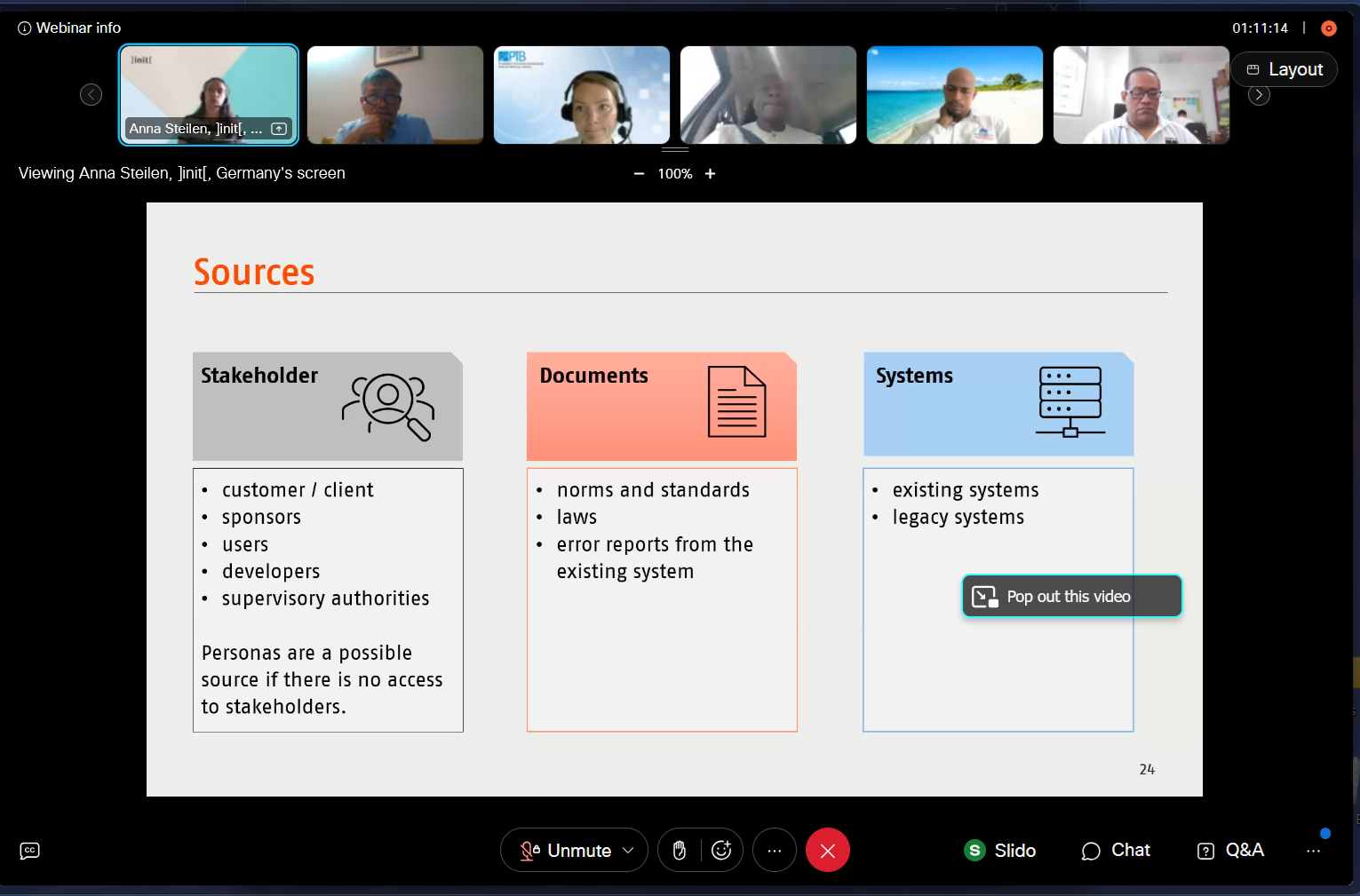The height and width of the screenshot is (896, 1360).
Task: Open the Q&A panel
Action: [1231, 851]
